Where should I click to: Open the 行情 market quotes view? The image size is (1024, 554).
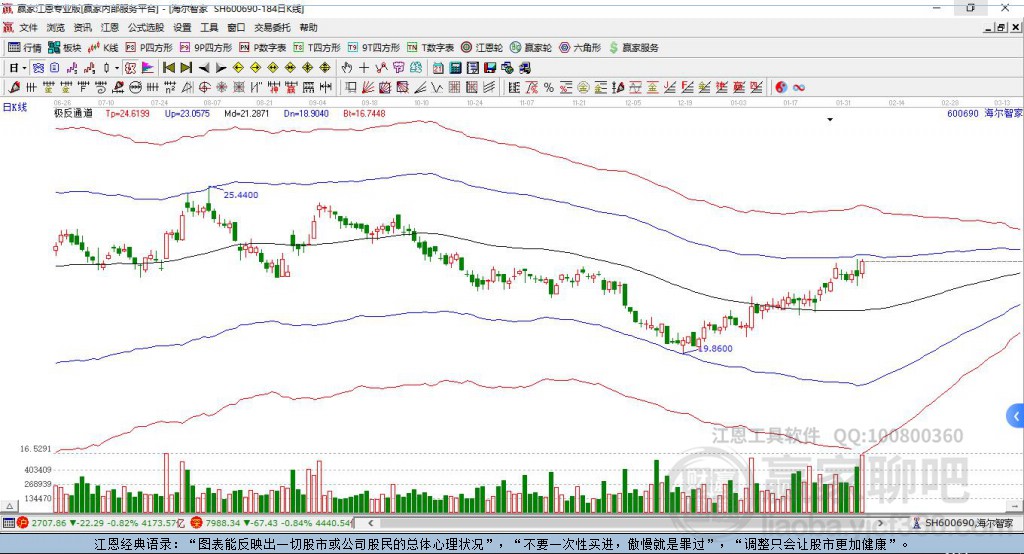[24, 48]
